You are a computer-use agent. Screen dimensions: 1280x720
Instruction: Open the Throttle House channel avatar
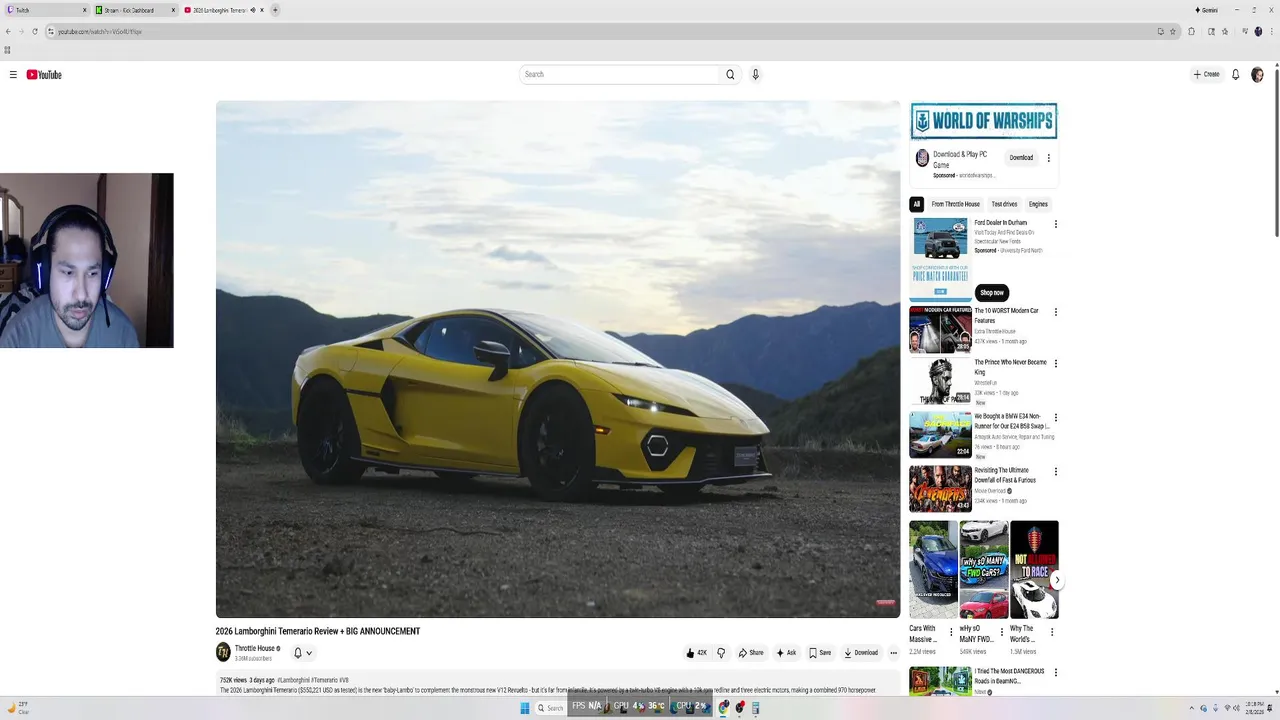[x=223, y=652]
